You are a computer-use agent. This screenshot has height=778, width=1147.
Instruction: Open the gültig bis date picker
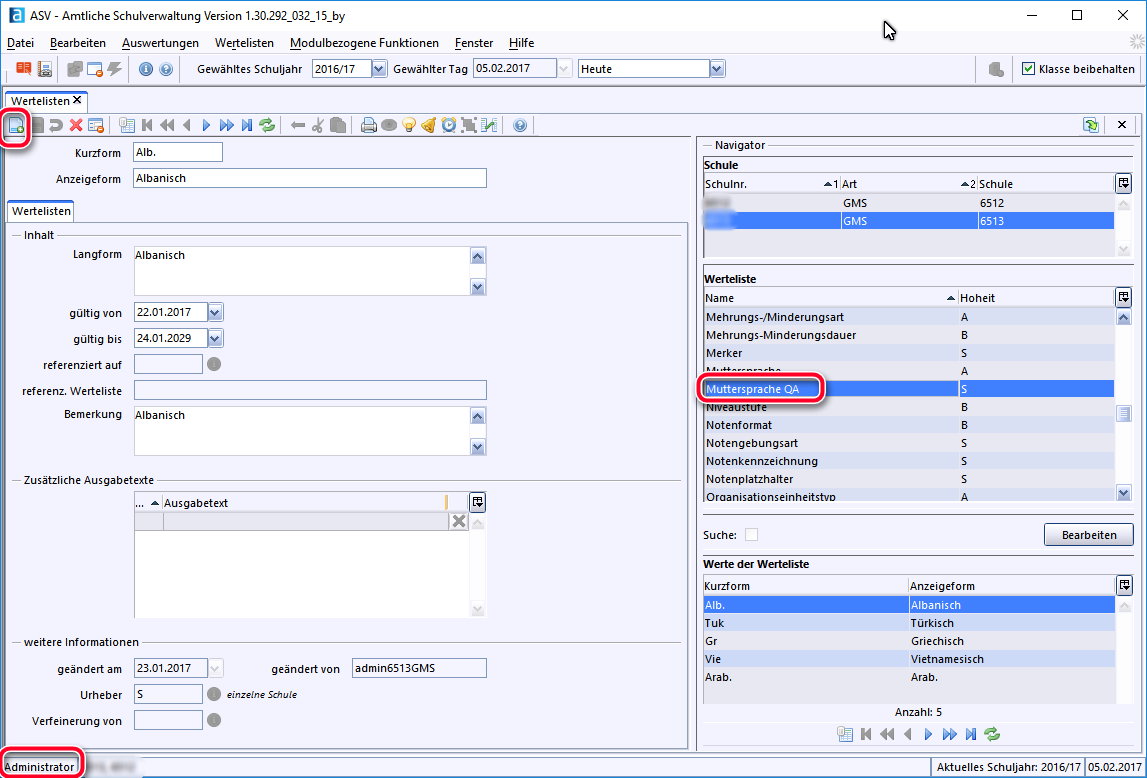point(215,339)
